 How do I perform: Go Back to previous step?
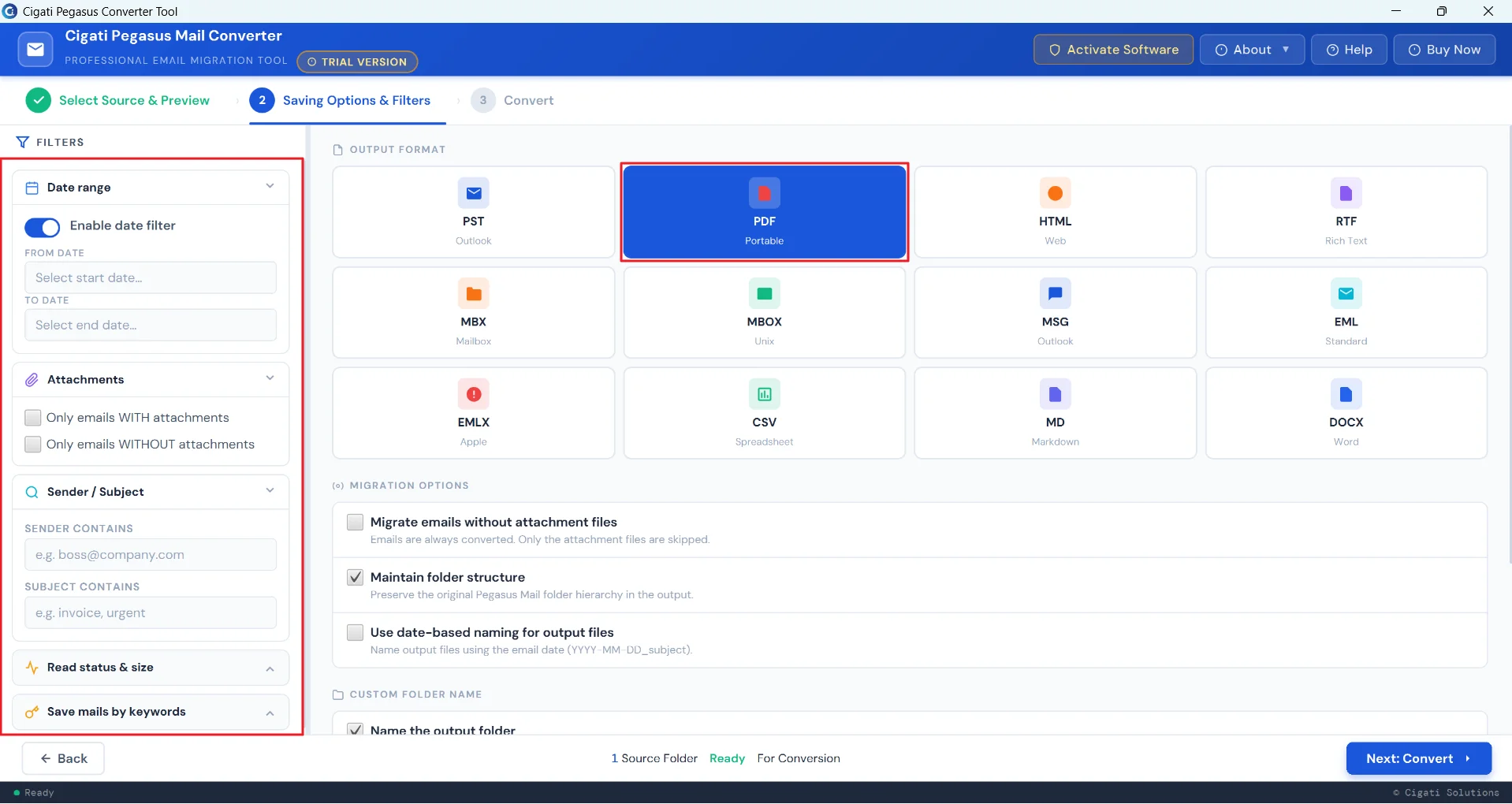coord(63,758)
